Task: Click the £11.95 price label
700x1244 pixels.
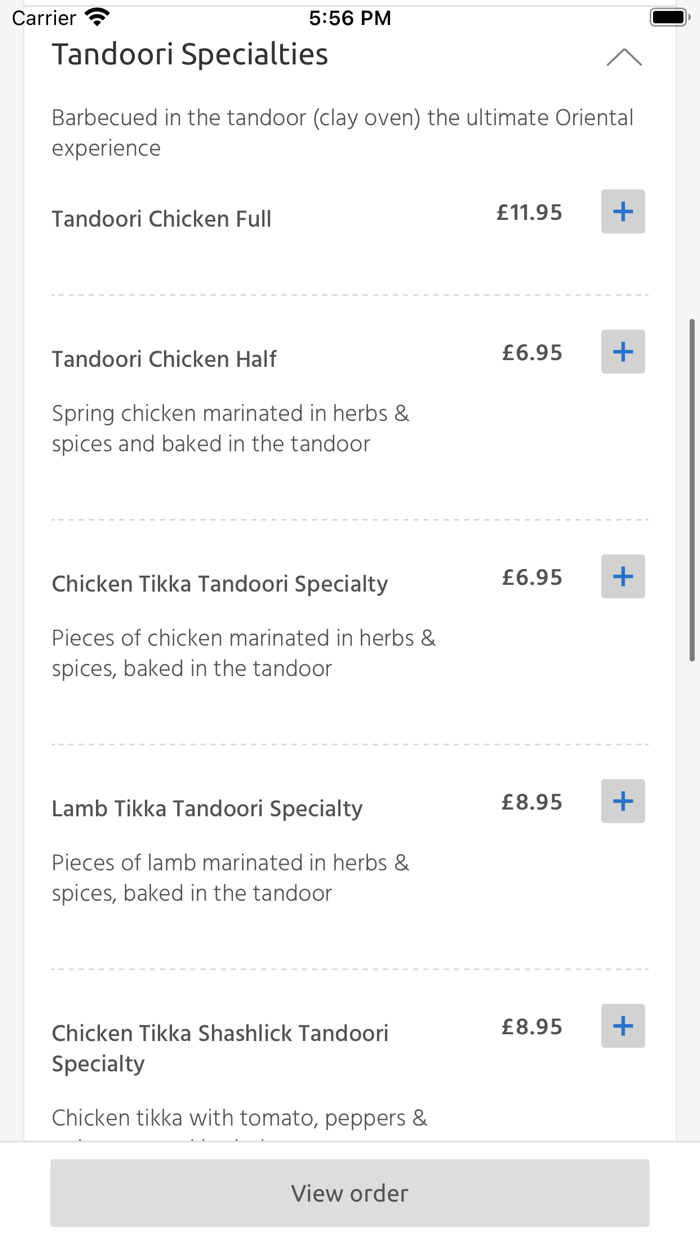Action: tap(528, 211)
